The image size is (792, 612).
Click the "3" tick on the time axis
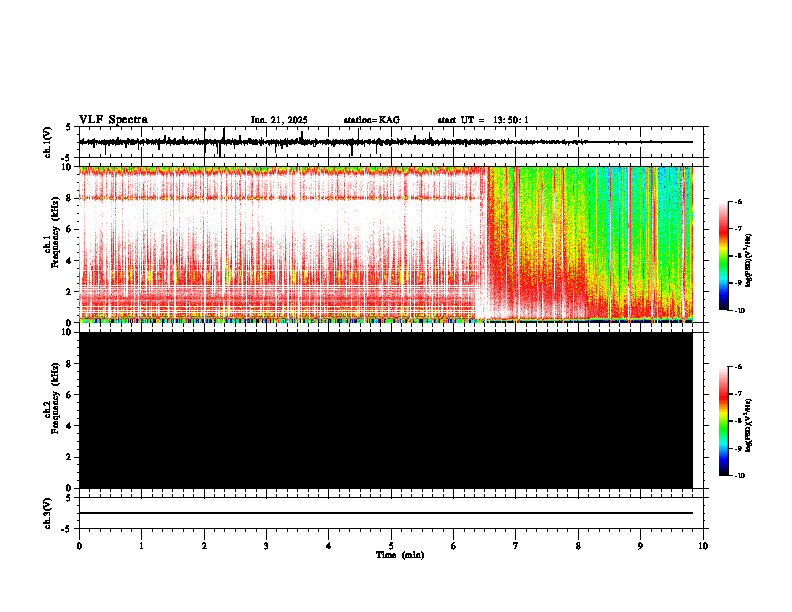tap(266, 546)
